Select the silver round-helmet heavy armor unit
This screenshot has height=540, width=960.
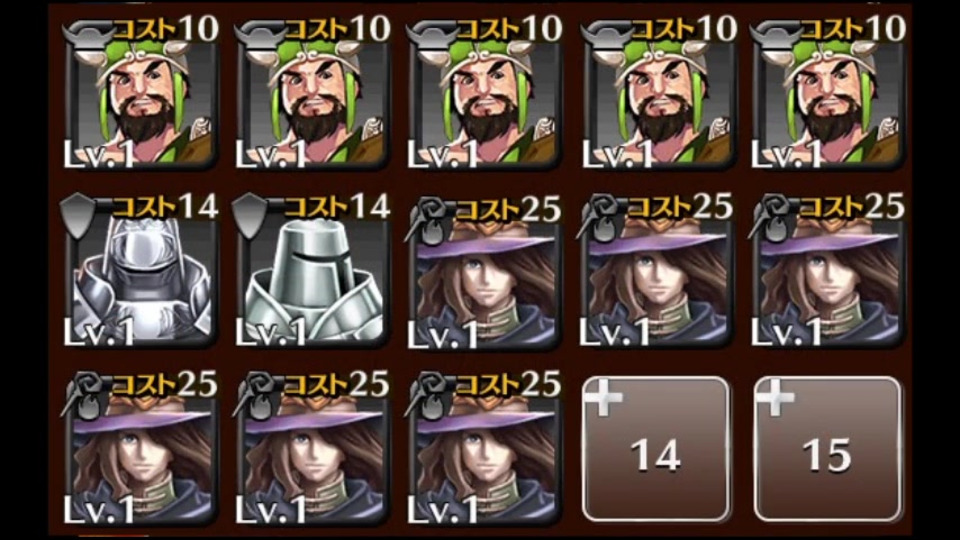pyautogui.click(x=140, y=272)
